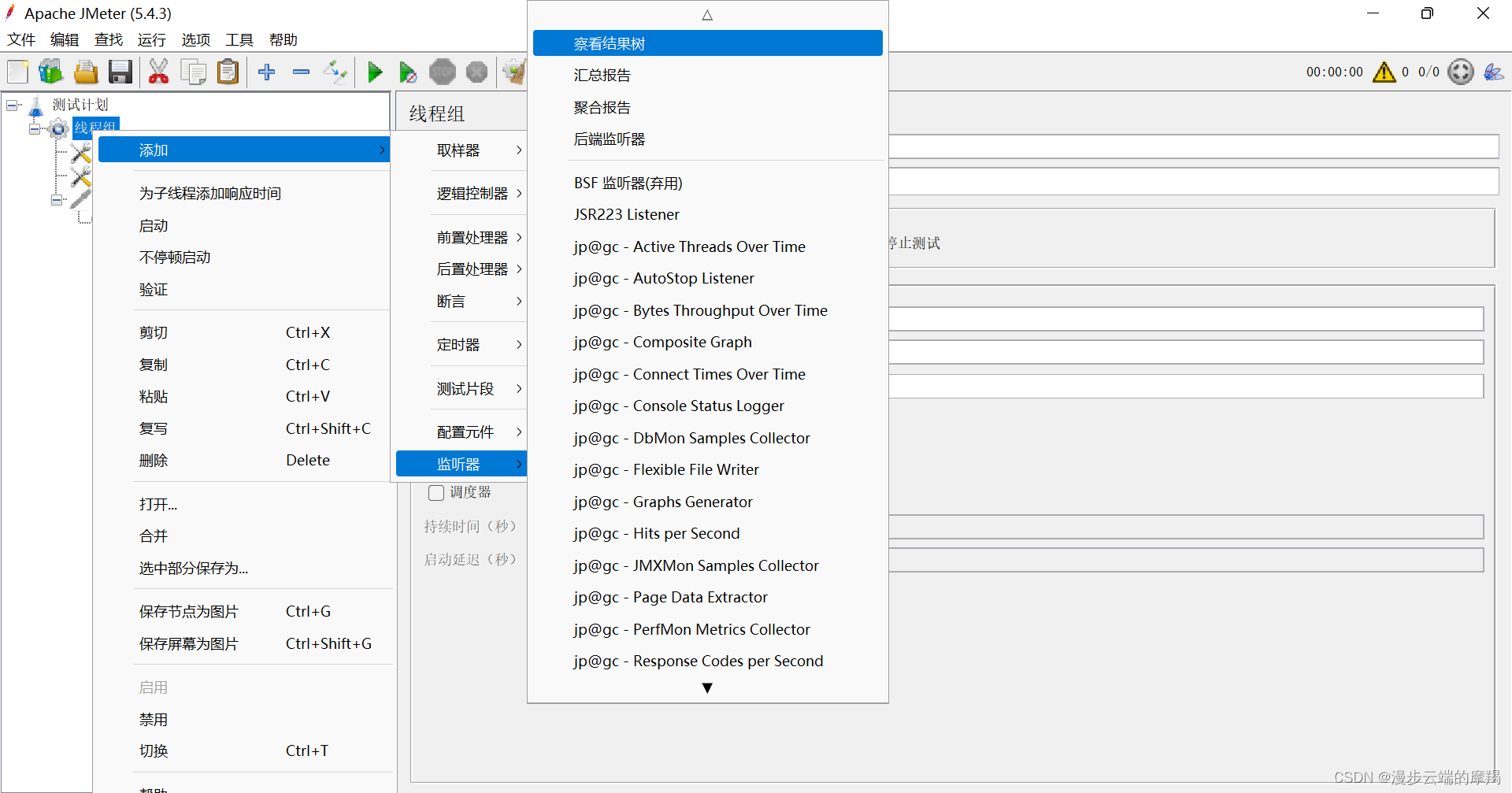This screenshot has height=793, width=1512.
Task: Select the 线程组 gear tree node
Action: (84, 127)
